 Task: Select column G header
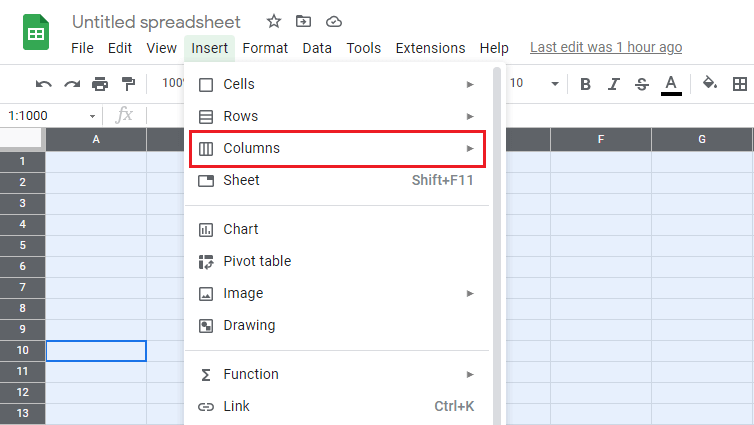tap(702, 139)
